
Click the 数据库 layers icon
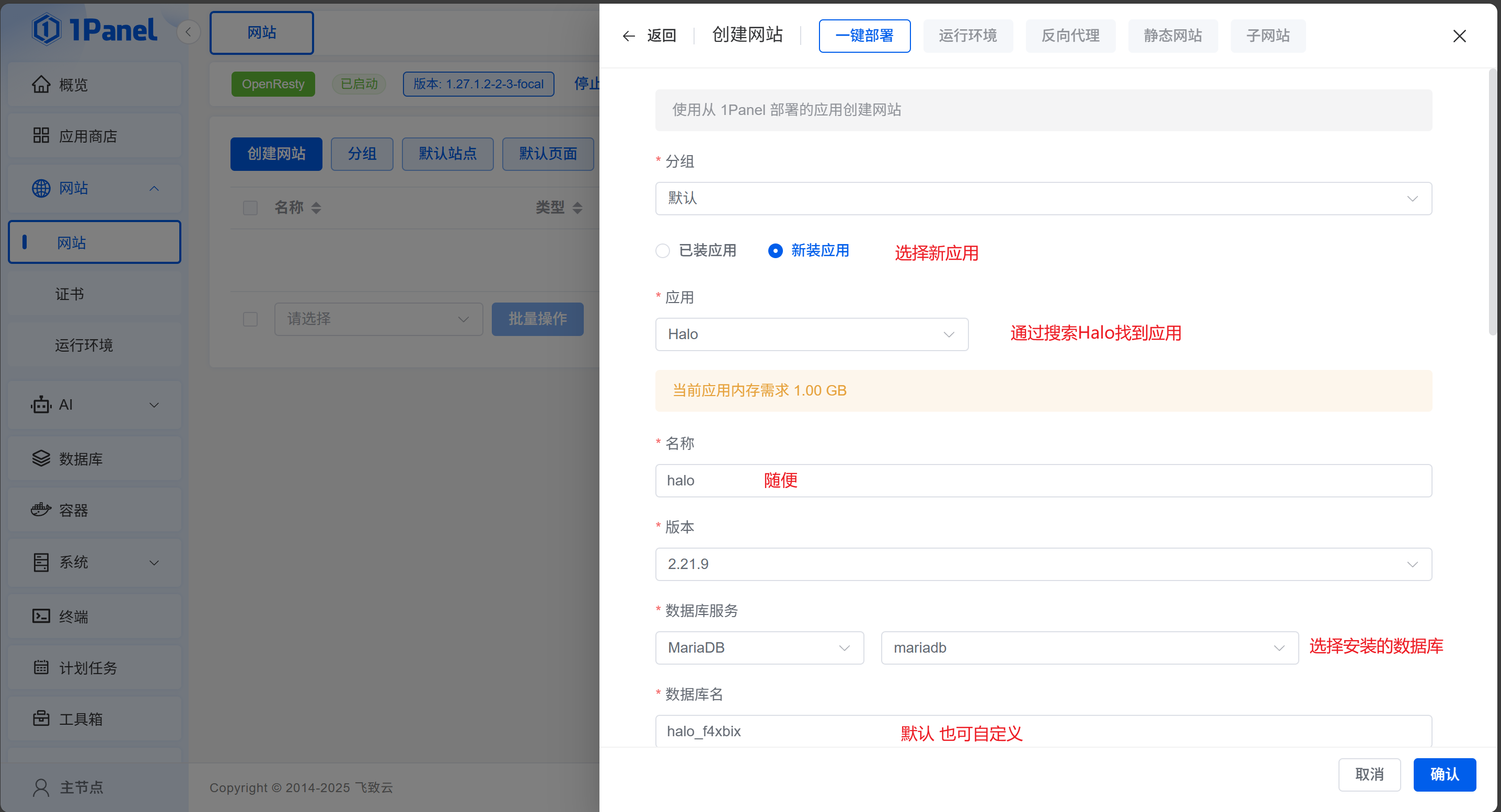(x=41, y=458)
